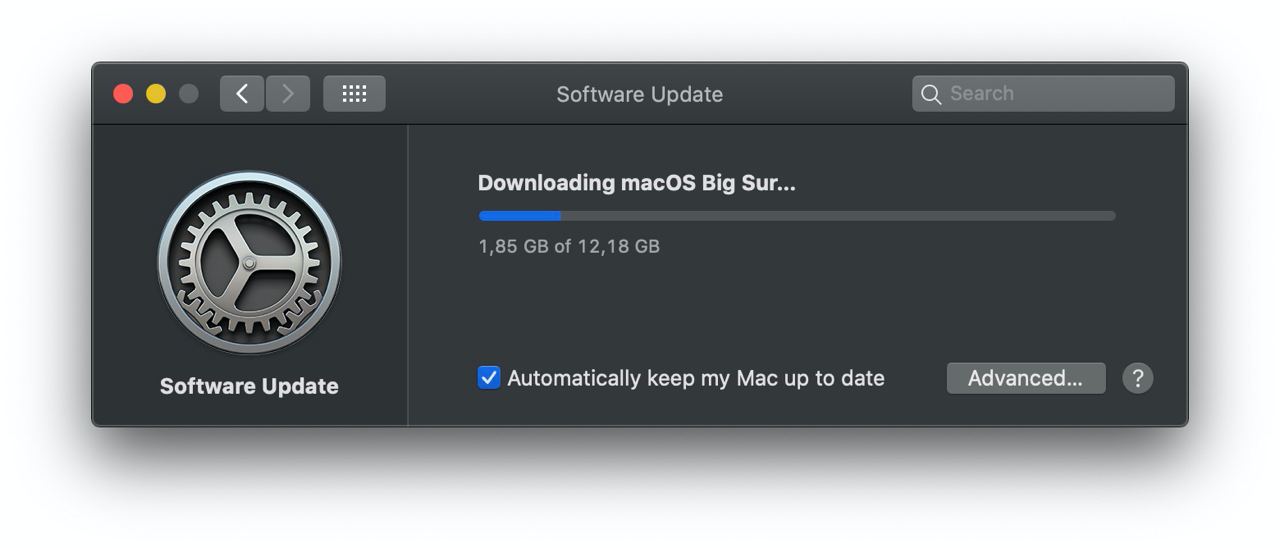Click the unfilled gray part of the progress bar

pyautogui.click(x=838, y=216)
